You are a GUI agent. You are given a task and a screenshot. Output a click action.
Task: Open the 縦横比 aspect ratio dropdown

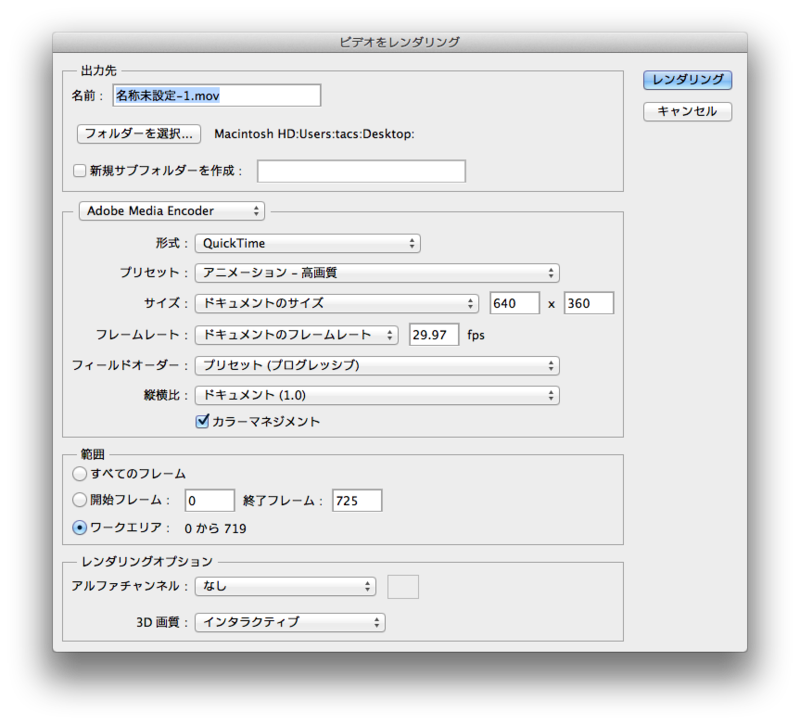pyautogui.click(x=377, y=395)
